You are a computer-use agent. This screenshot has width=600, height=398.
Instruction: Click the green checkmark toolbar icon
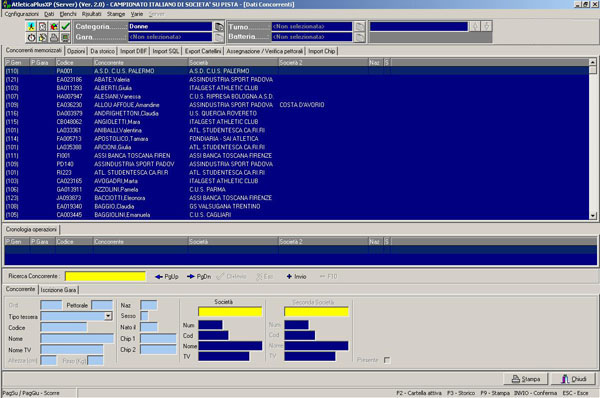click(x=65, y=26)
